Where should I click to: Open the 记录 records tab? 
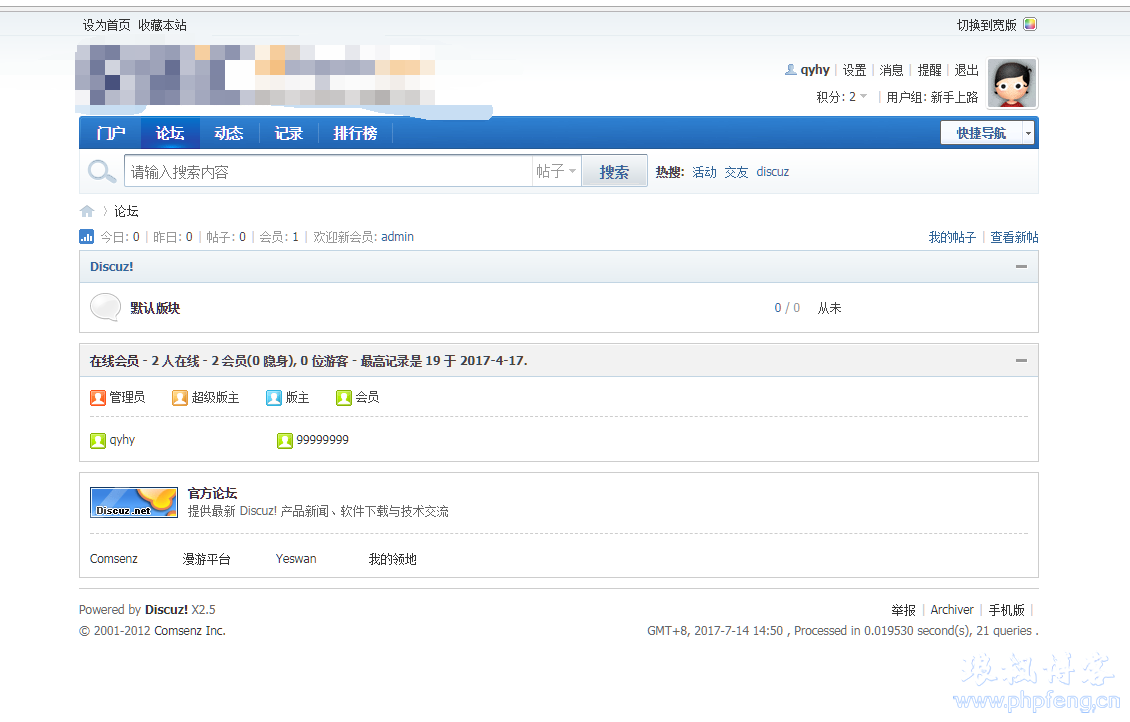[x=288, y=133]
